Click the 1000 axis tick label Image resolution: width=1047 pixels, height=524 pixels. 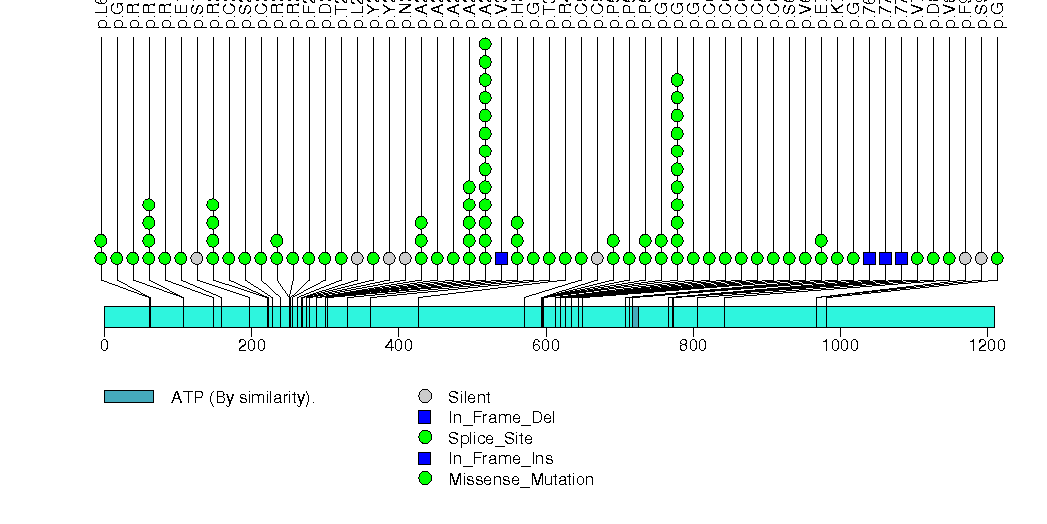[840, 345]
